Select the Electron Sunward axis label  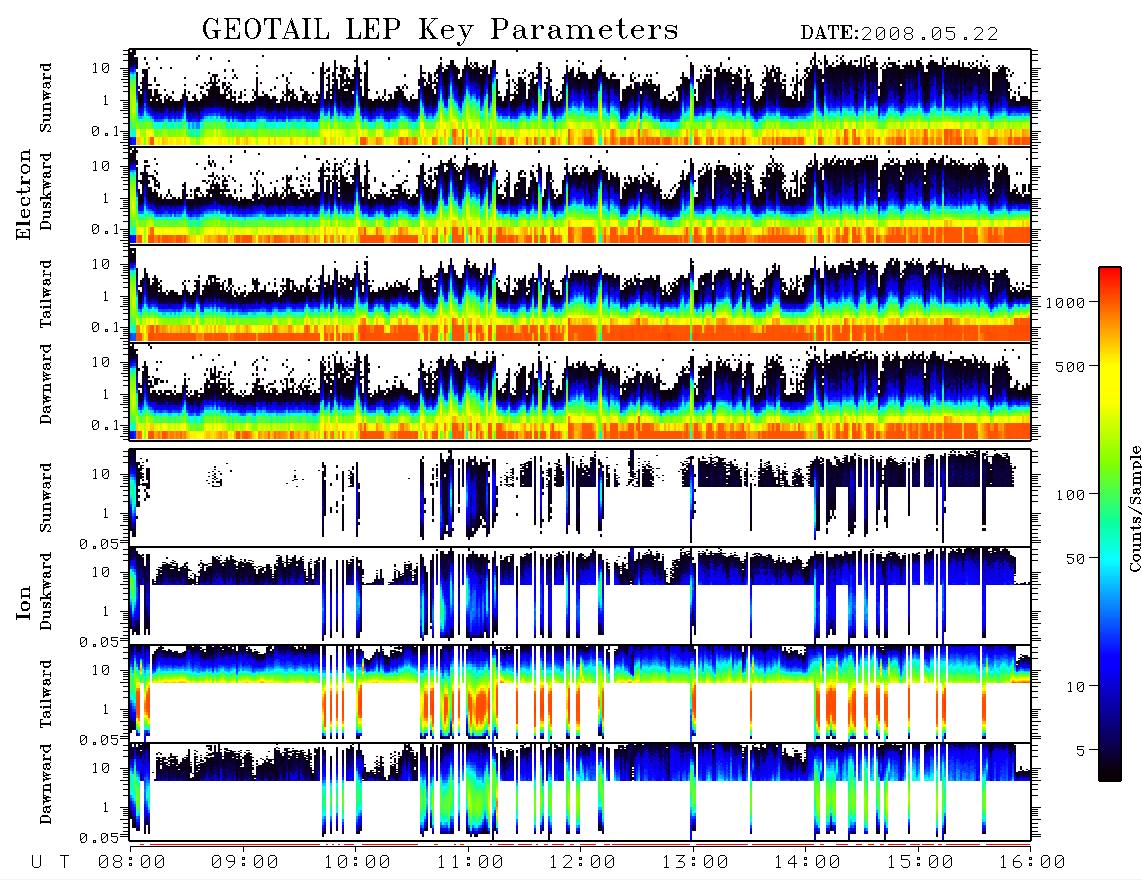tap(46, 98)
